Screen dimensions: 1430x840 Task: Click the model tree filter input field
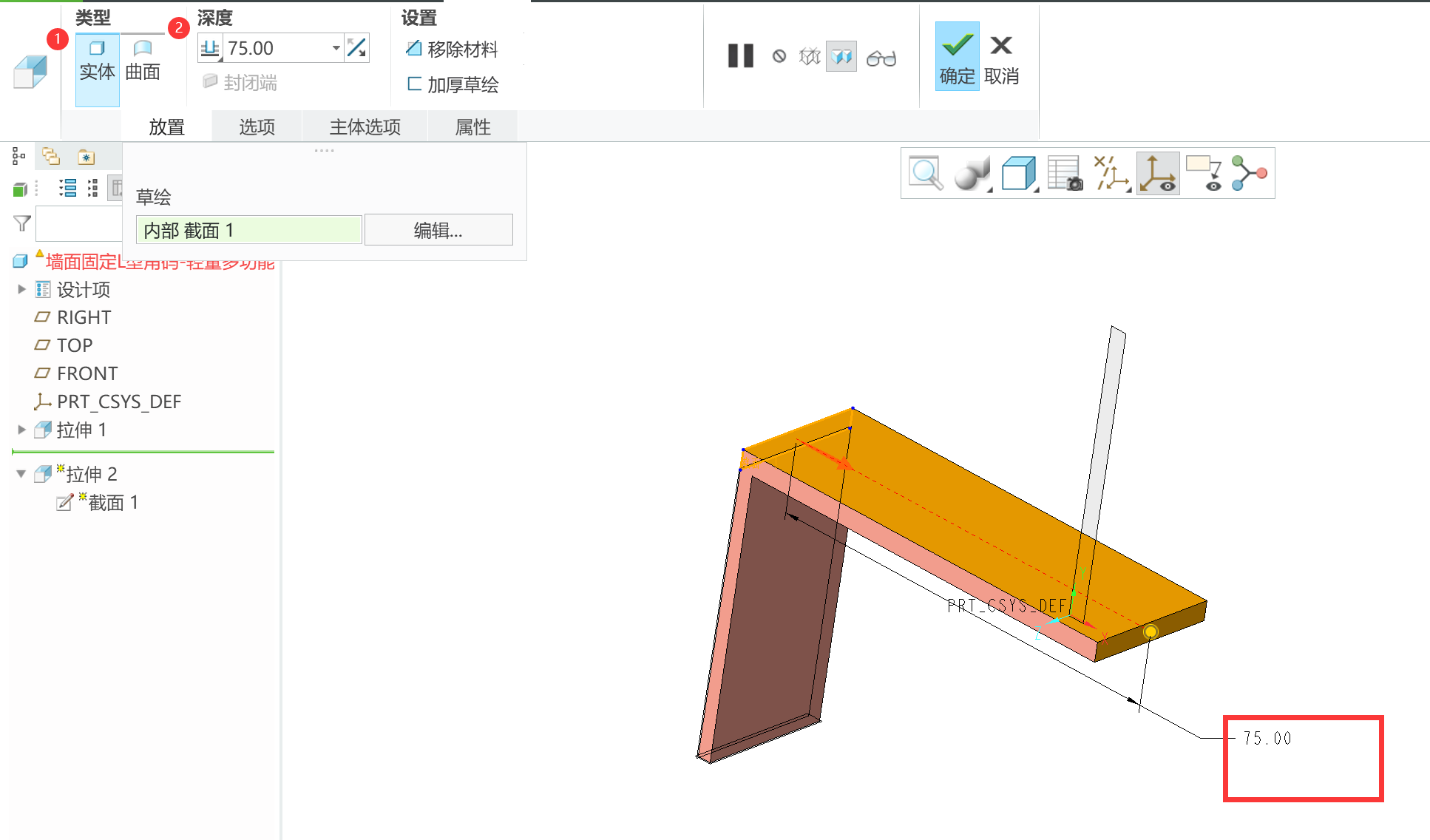(78, 223)
